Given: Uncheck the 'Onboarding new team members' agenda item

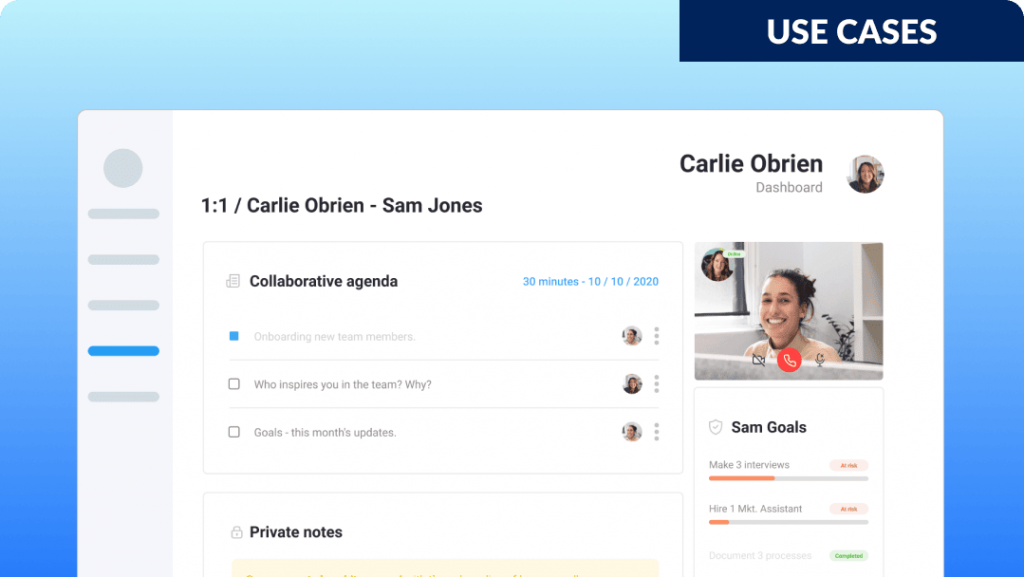Looking at the screenshot, I should pos(234,336).
